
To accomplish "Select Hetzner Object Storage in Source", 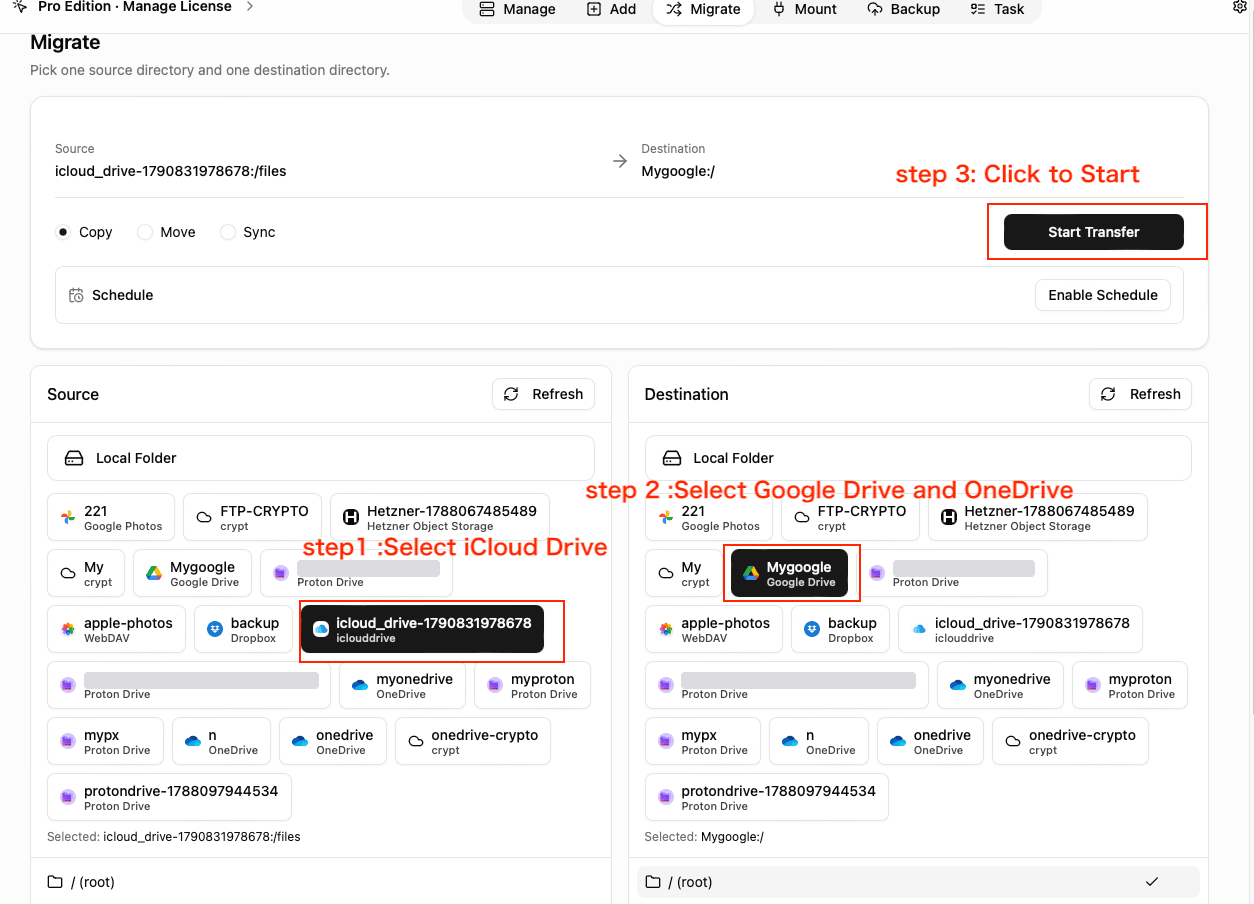I will [x=440, y=517].
